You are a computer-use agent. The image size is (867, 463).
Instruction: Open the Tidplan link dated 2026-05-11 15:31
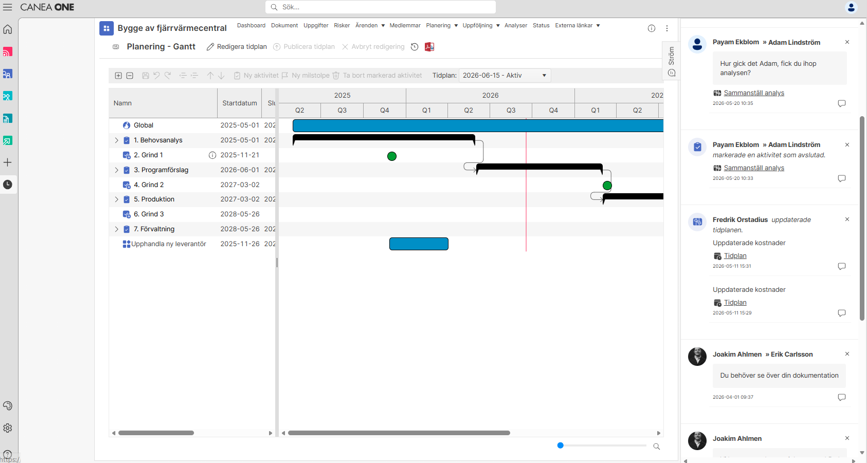[x=735, y=256]
